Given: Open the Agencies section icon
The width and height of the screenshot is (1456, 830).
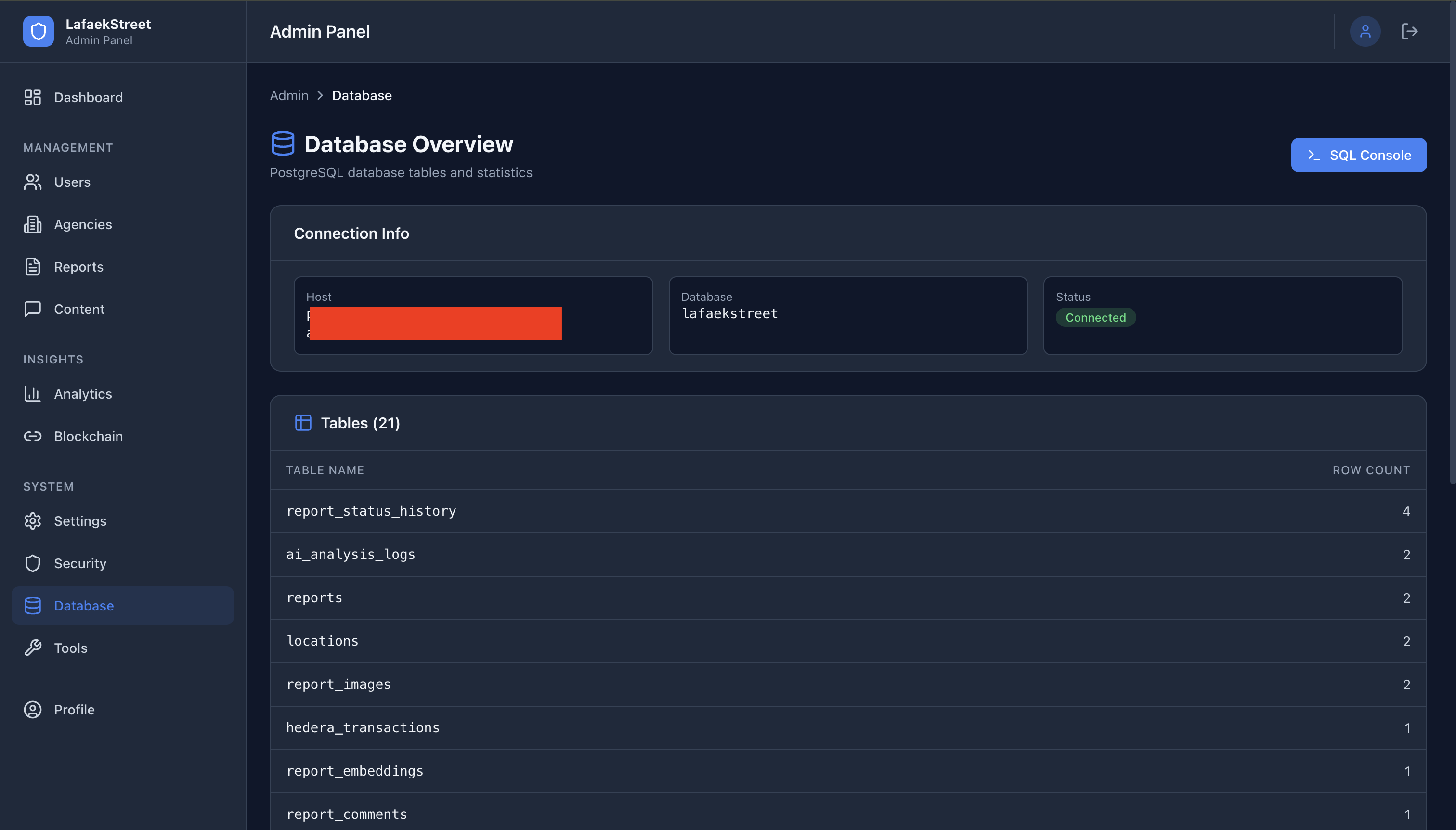Looking at the screenshot, I should 32,224.
